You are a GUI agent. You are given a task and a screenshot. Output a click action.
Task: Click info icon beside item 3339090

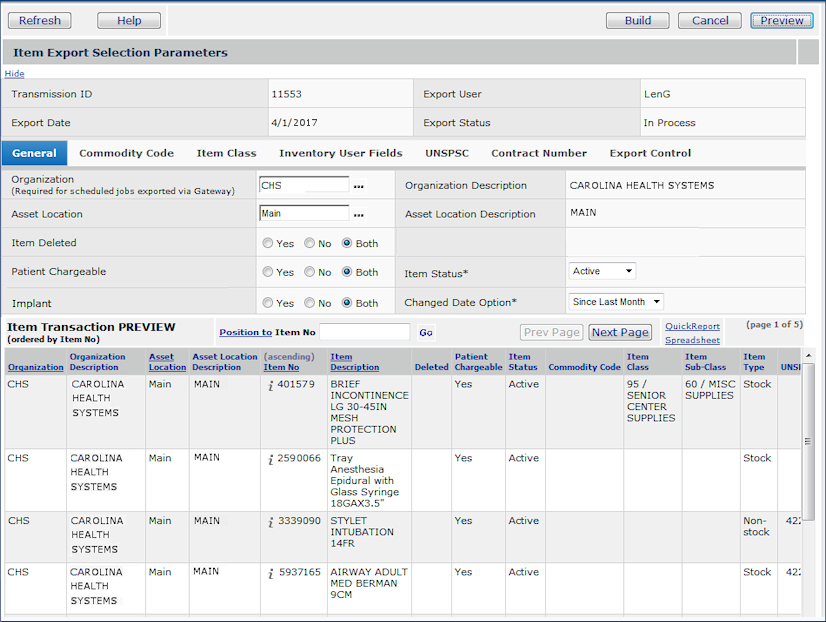click(270, 522)
